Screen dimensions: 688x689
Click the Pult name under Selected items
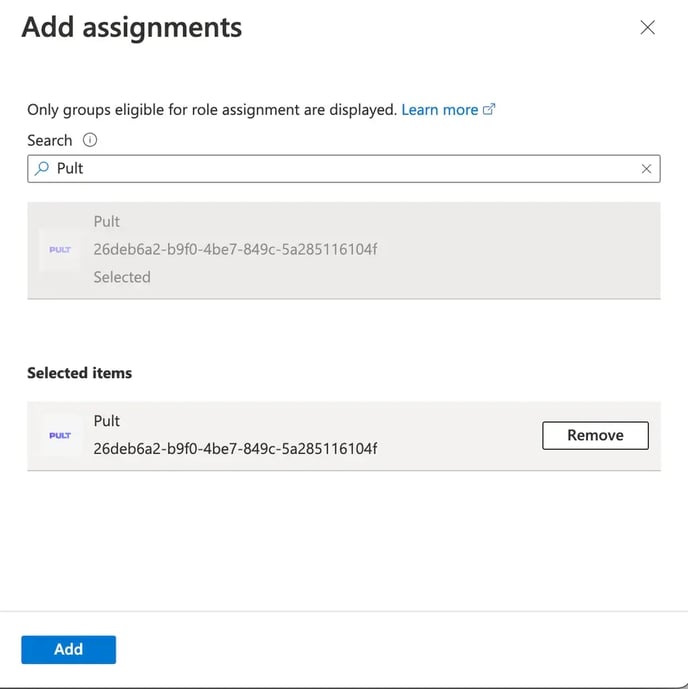pyautogui.click(x=107, y=421)
